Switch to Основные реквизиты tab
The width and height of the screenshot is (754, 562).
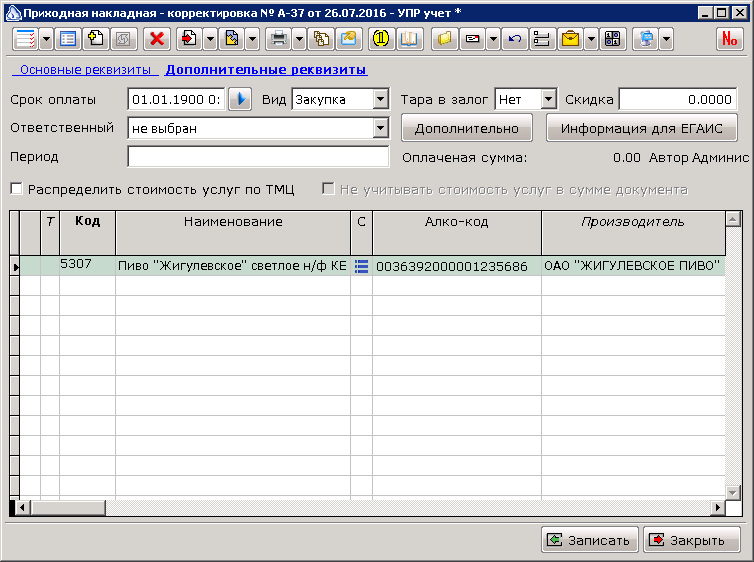pyautogui.click(x=85, y=70)
